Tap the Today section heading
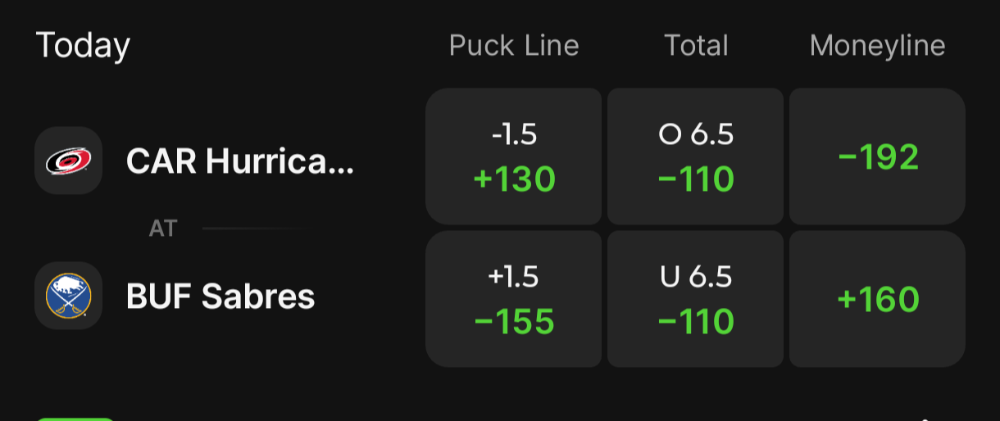The image size is (1000, 421). pyautogui.click(x=83, y=46)
